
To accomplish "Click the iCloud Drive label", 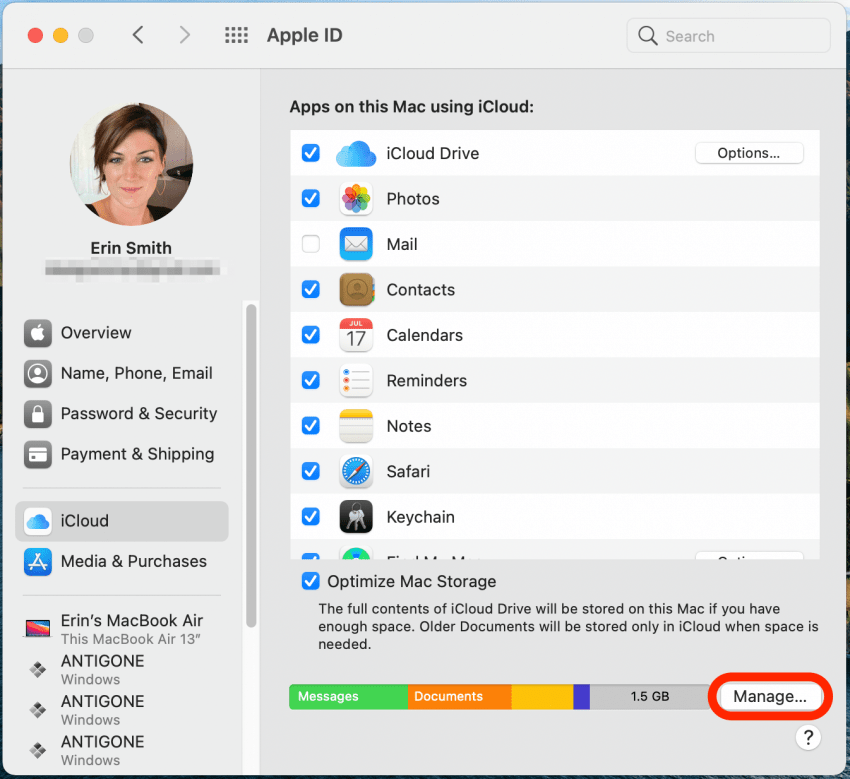I will tap(433, 153).
